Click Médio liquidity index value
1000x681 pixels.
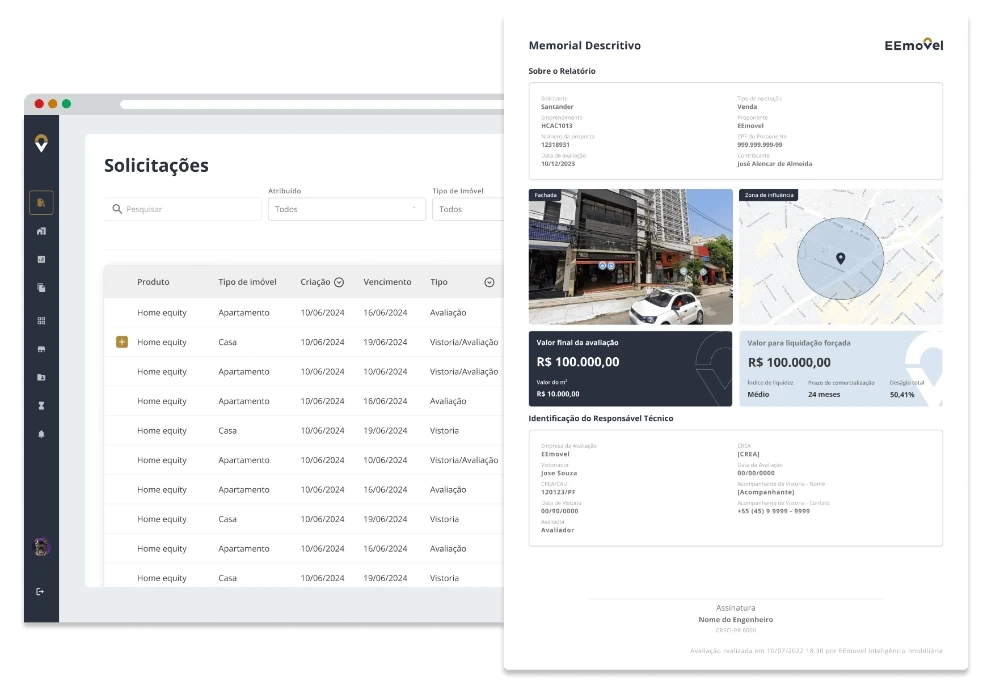tap(758, 395)
